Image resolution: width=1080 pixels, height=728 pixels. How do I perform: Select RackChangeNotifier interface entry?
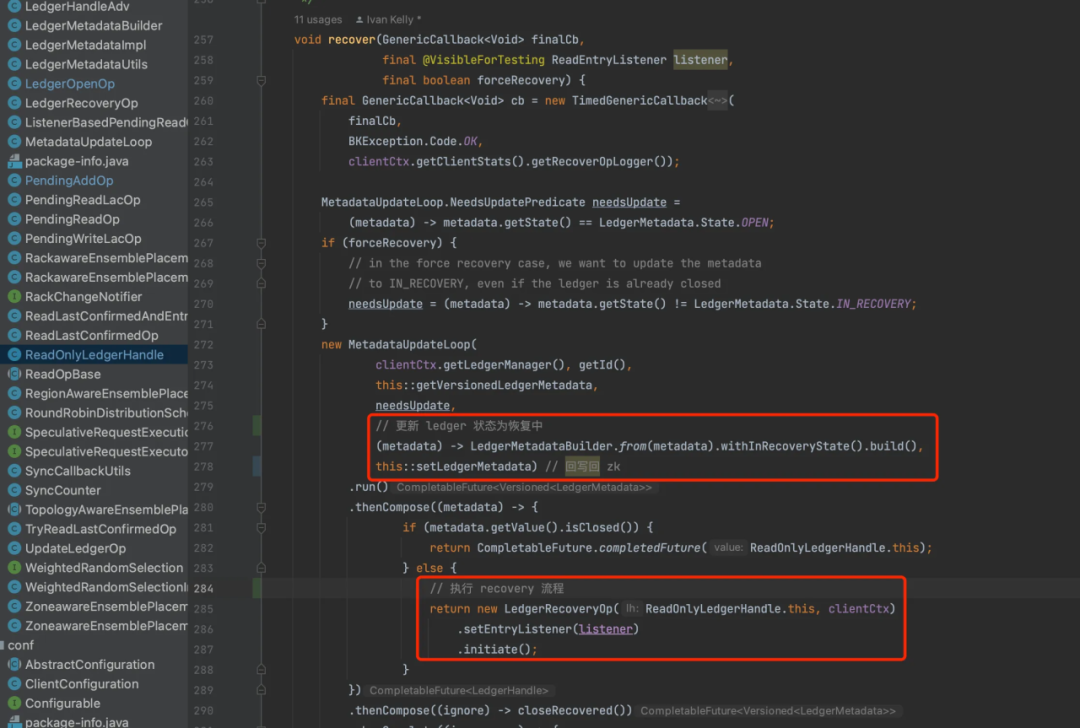[83, 296]
